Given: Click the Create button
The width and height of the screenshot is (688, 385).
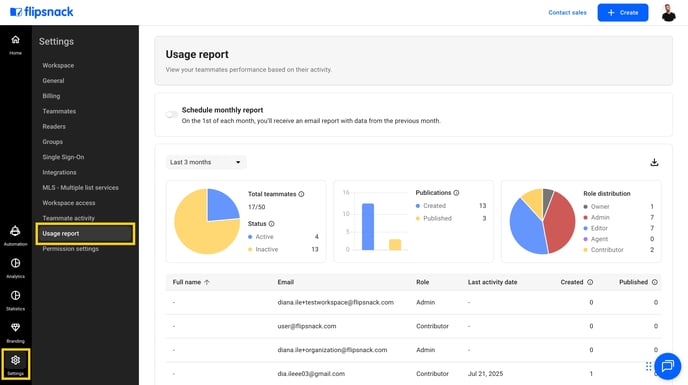Looking at the screenshot, I should [623, 13].
